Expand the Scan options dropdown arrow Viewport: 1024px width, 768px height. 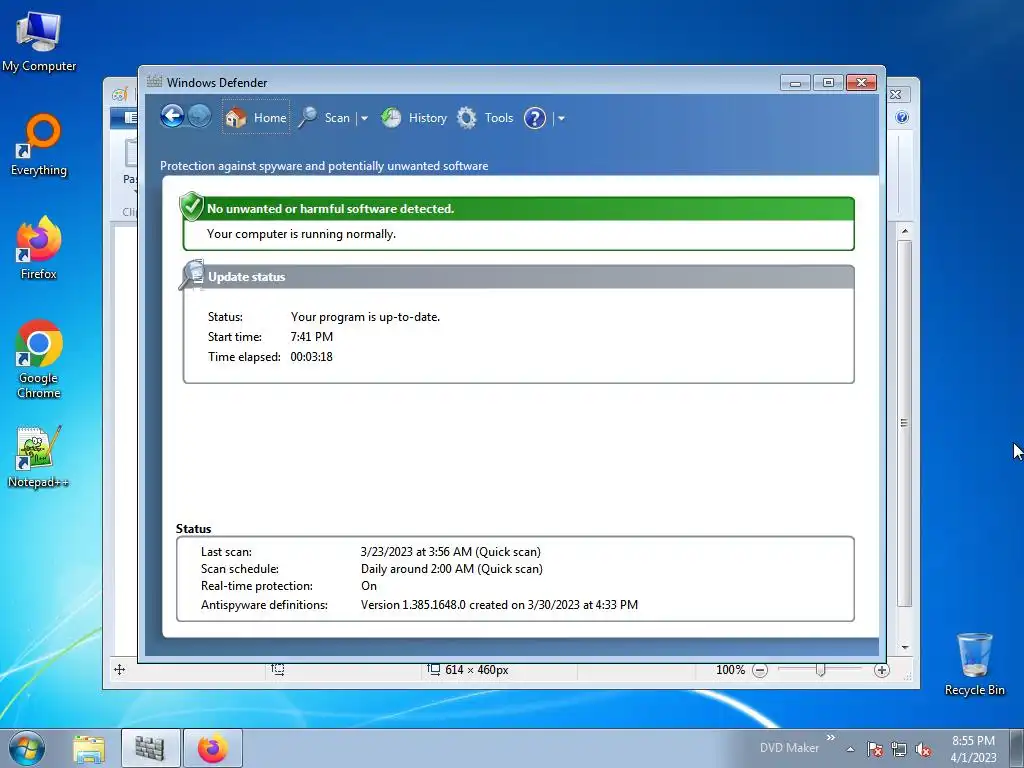[x=364, y=118]
